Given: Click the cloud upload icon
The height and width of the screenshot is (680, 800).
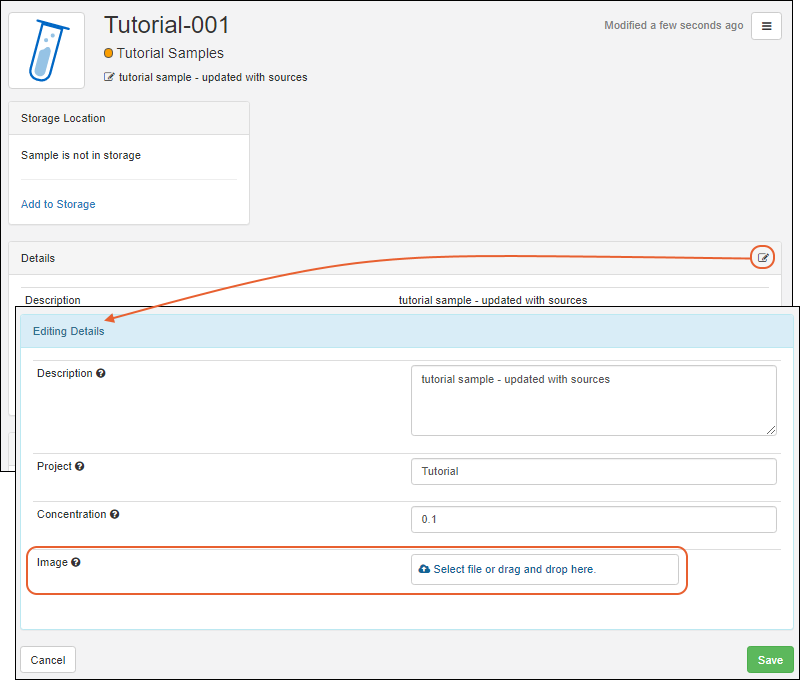Looking at the screenshot, I should click(424, 569).
